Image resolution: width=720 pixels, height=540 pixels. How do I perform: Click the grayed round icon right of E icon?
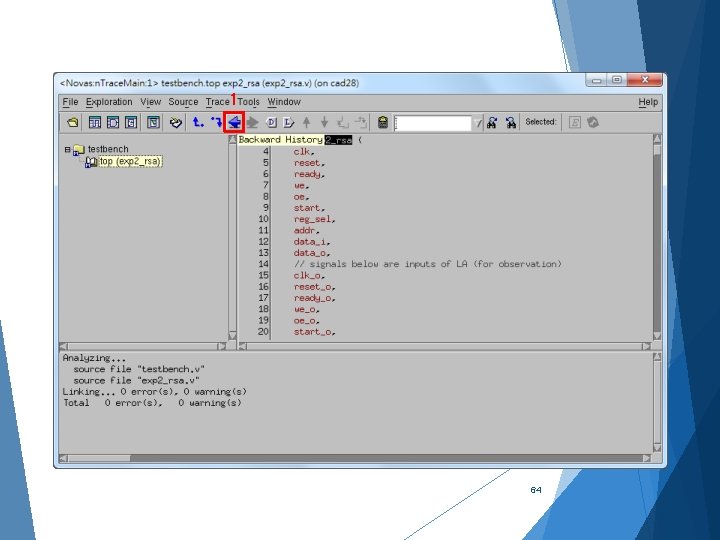click(x=593, y=123)
